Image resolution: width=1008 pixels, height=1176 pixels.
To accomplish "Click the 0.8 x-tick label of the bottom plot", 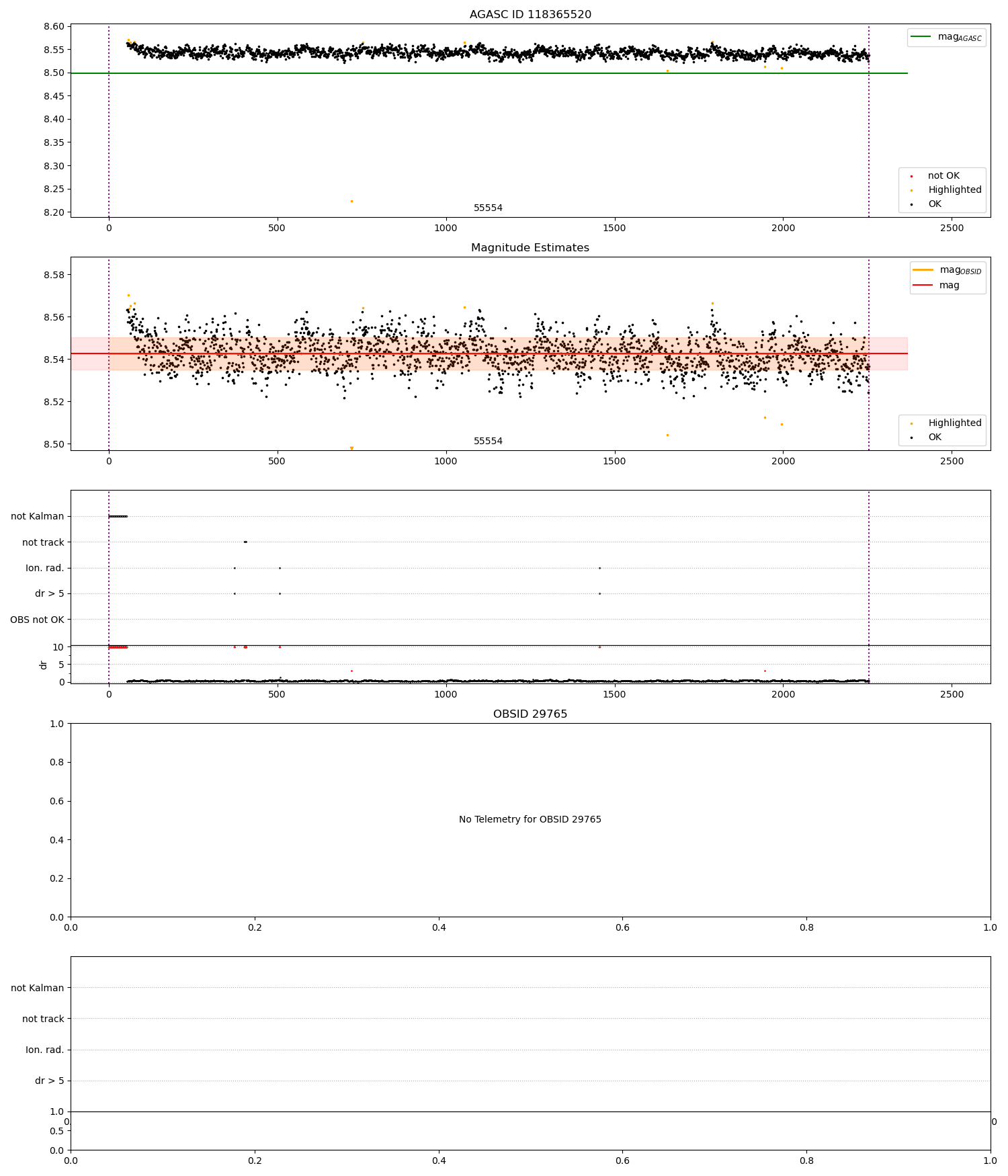I will (x=806, y=1161).
